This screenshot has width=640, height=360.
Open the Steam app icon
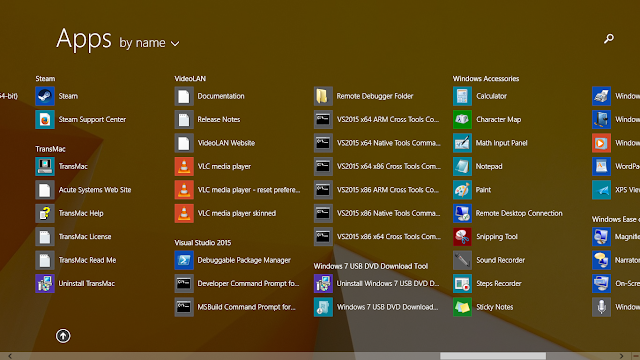45,96
